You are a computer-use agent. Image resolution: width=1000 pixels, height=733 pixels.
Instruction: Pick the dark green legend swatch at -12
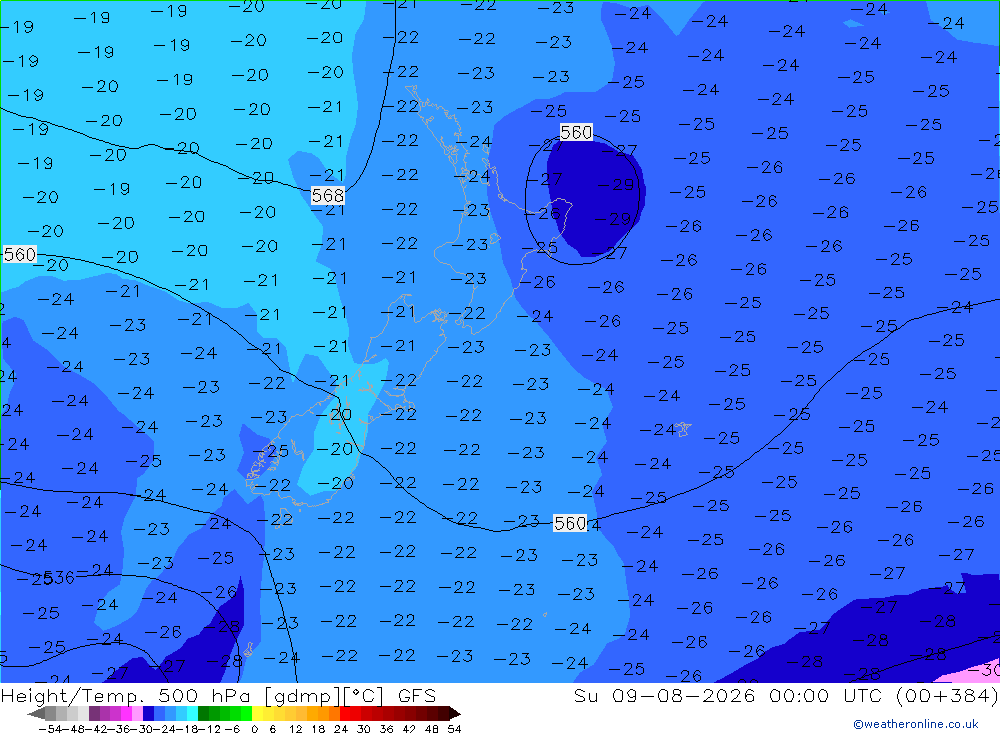coord(203,714)
